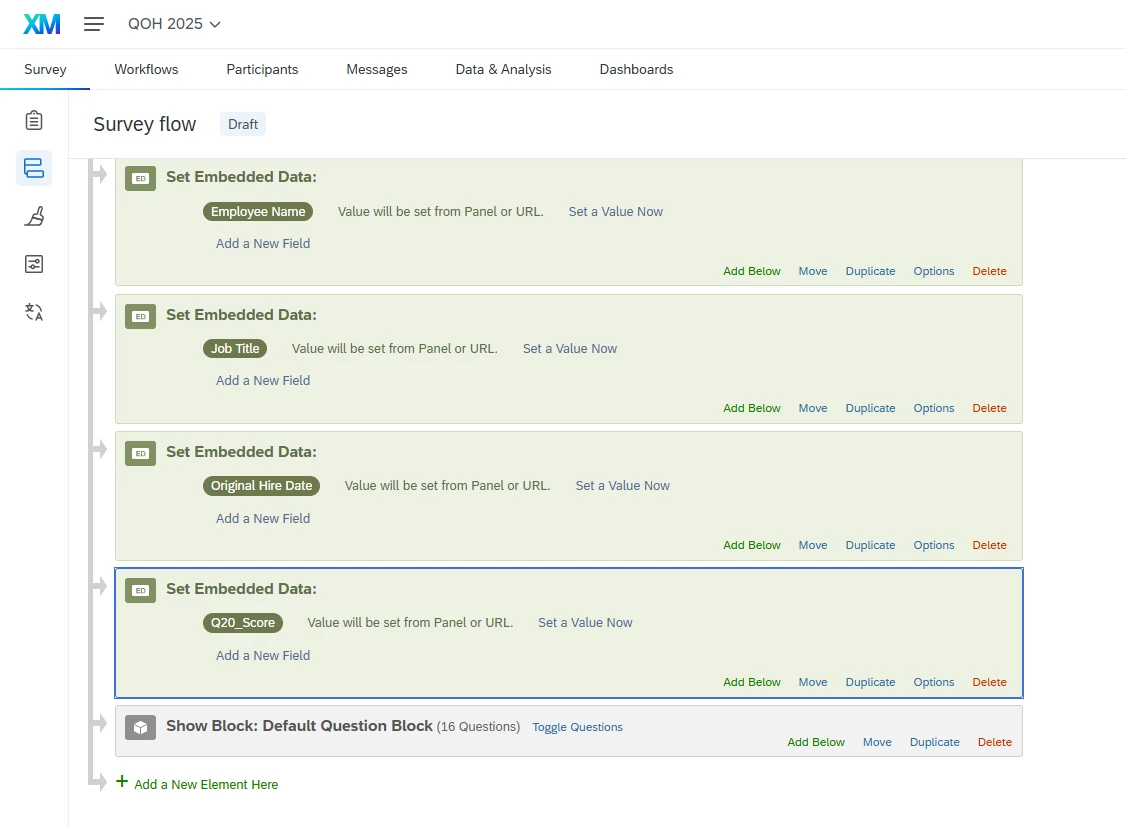Move the Job Title block

point(813,409)
